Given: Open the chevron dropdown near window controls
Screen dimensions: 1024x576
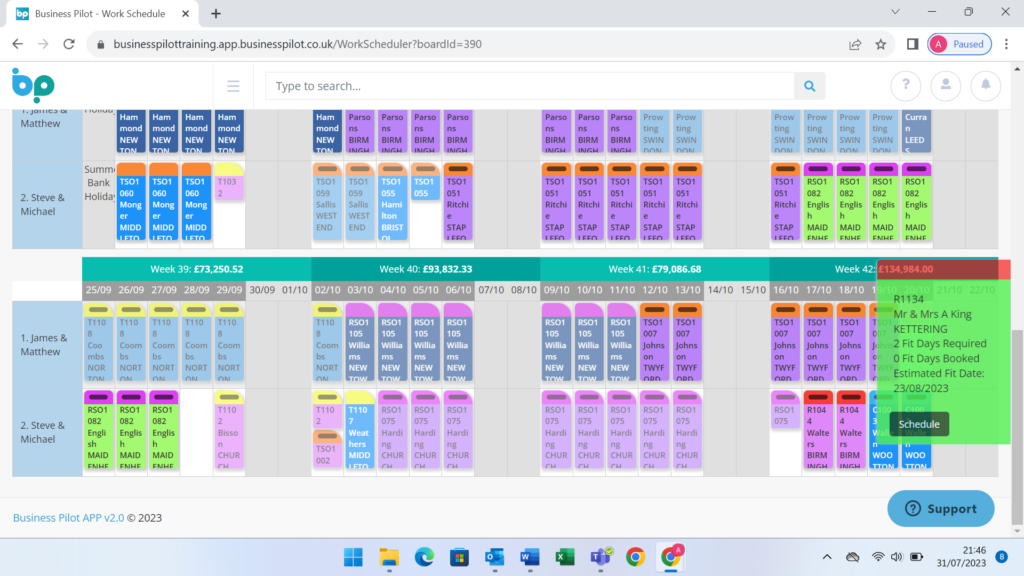Looking at the screenshot, I should [x=895, y=12].
